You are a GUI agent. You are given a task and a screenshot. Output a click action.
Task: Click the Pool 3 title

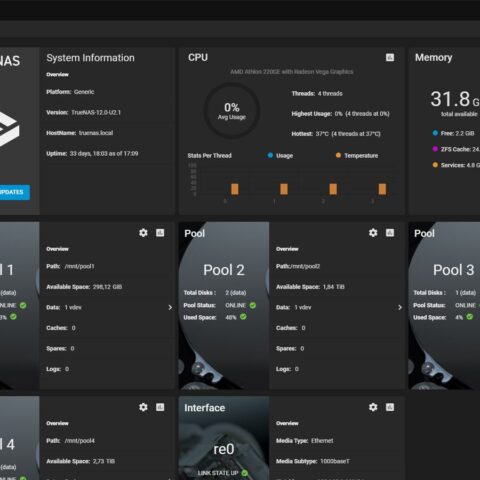(x=453, y=270)
